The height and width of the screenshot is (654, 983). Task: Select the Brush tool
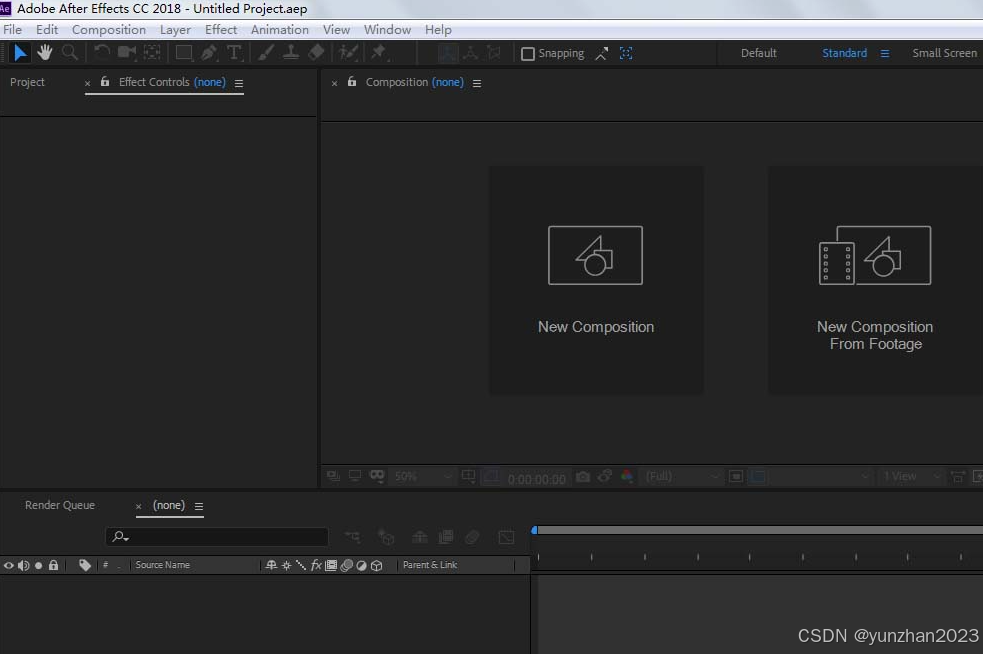[266, 53]
